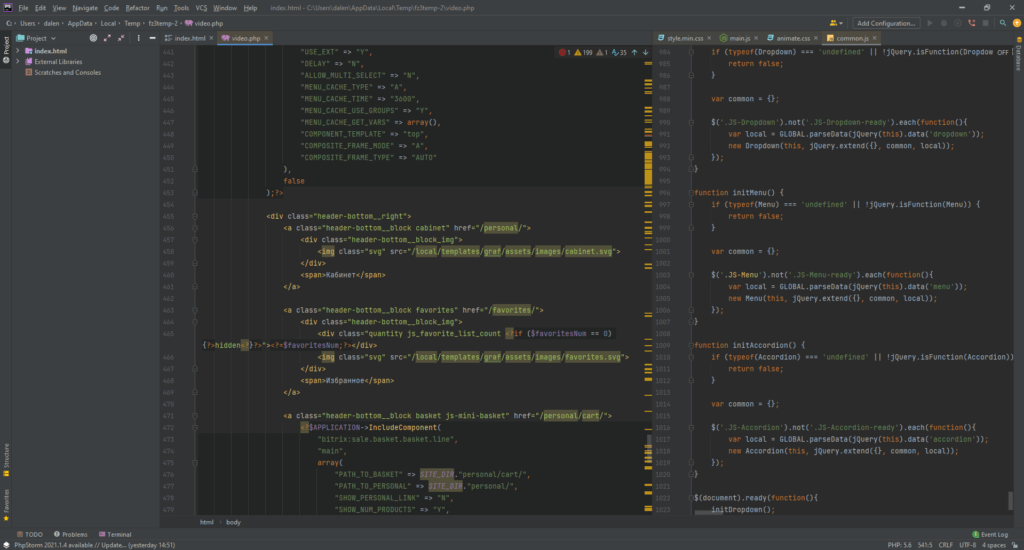Image resolution: width=1024 pixels, height=550 pixels.
Task: Expand the index.html tree node
Action: tap(18, 50)
